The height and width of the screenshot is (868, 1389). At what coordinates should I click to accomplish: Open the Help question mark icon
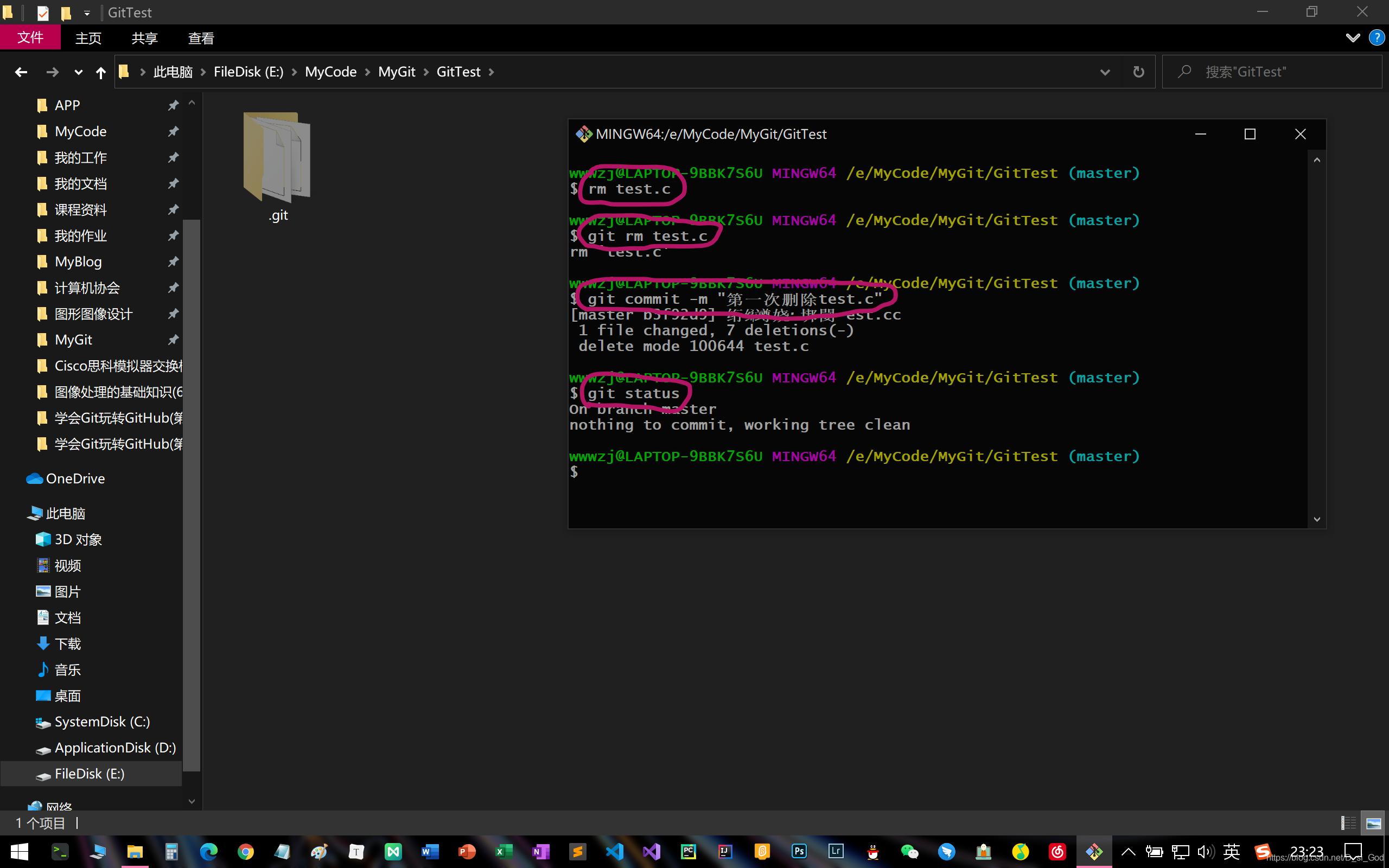(x=1377, y=38)
